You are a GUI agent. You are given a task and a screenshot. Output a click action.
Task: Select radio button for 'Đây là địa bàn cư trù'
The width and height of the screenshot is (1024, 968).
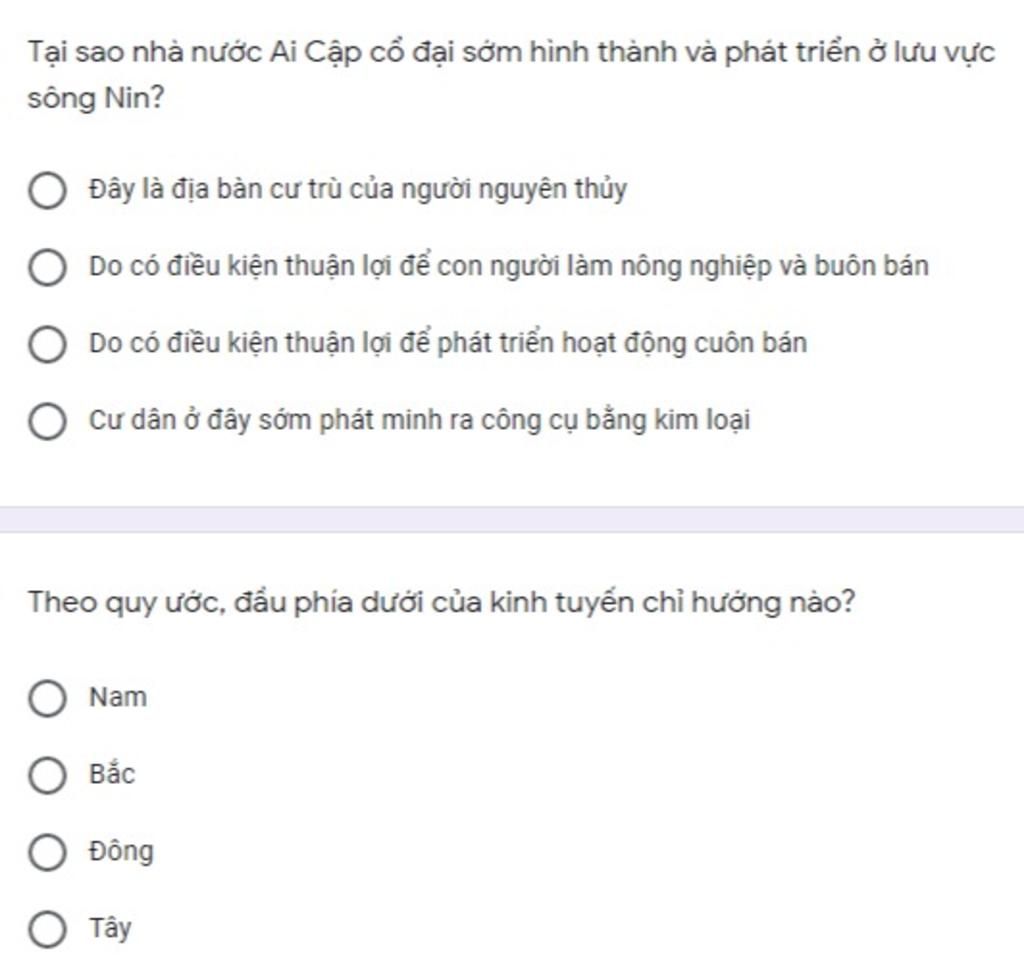point(47,191)
